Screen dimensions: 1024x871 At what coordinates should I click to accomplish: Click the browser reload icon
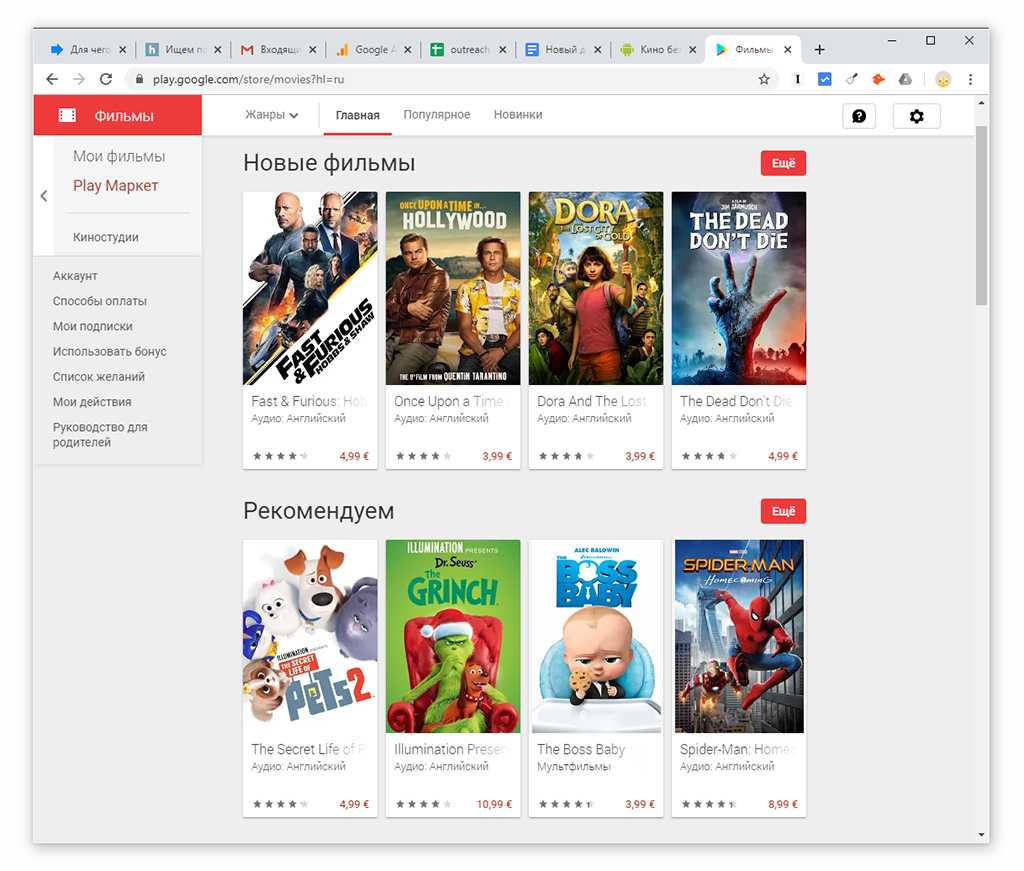click(106, 79)
